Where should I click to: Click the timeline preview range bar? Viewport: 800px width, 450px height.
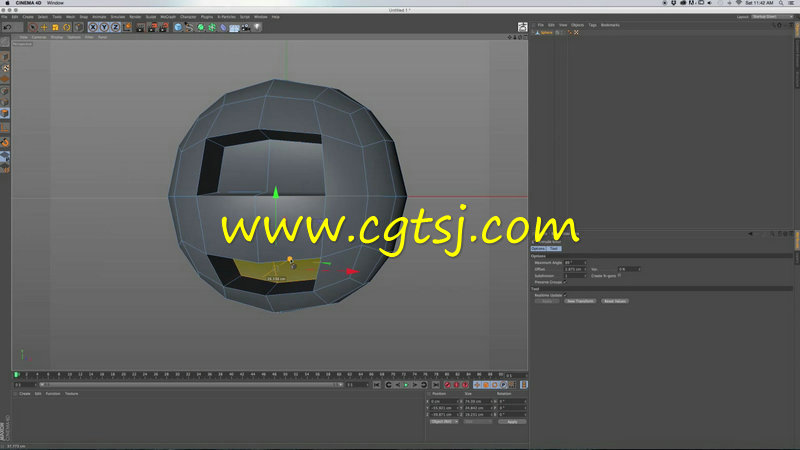tap(190, 385)
